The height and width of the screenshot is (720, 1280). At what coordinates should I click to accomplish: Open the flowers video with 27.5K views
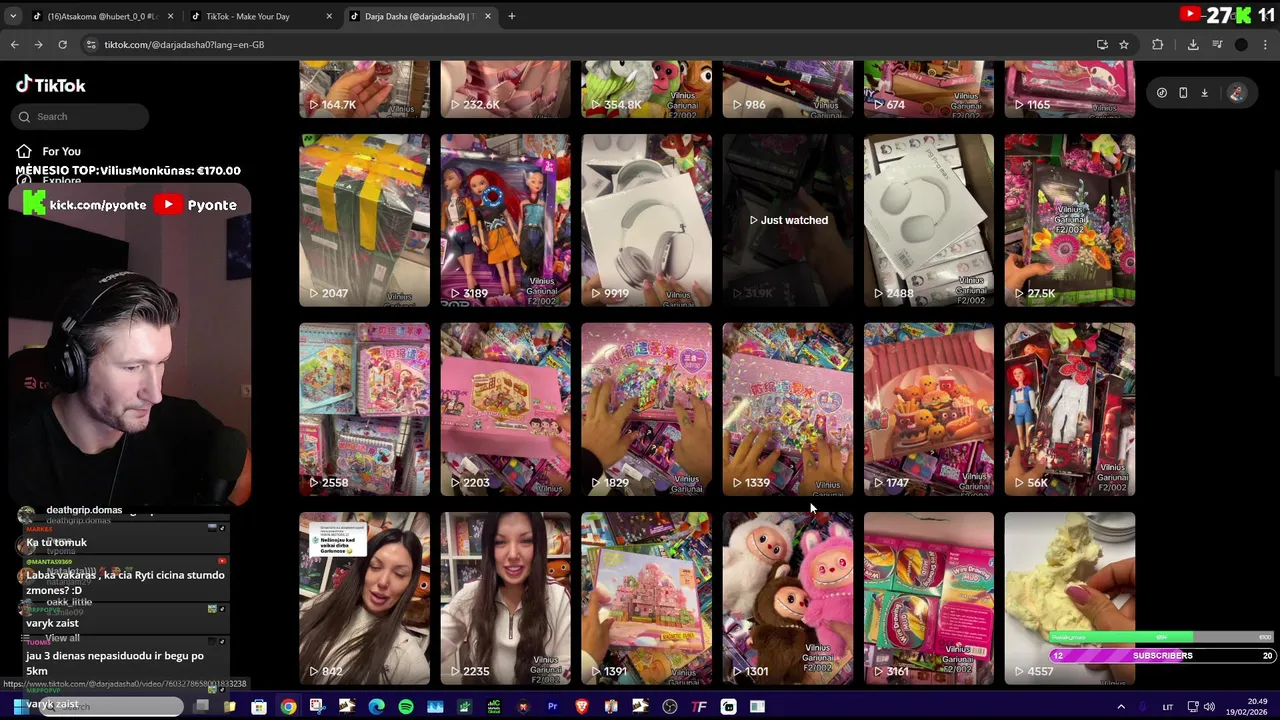click(x=1069, y=220)
